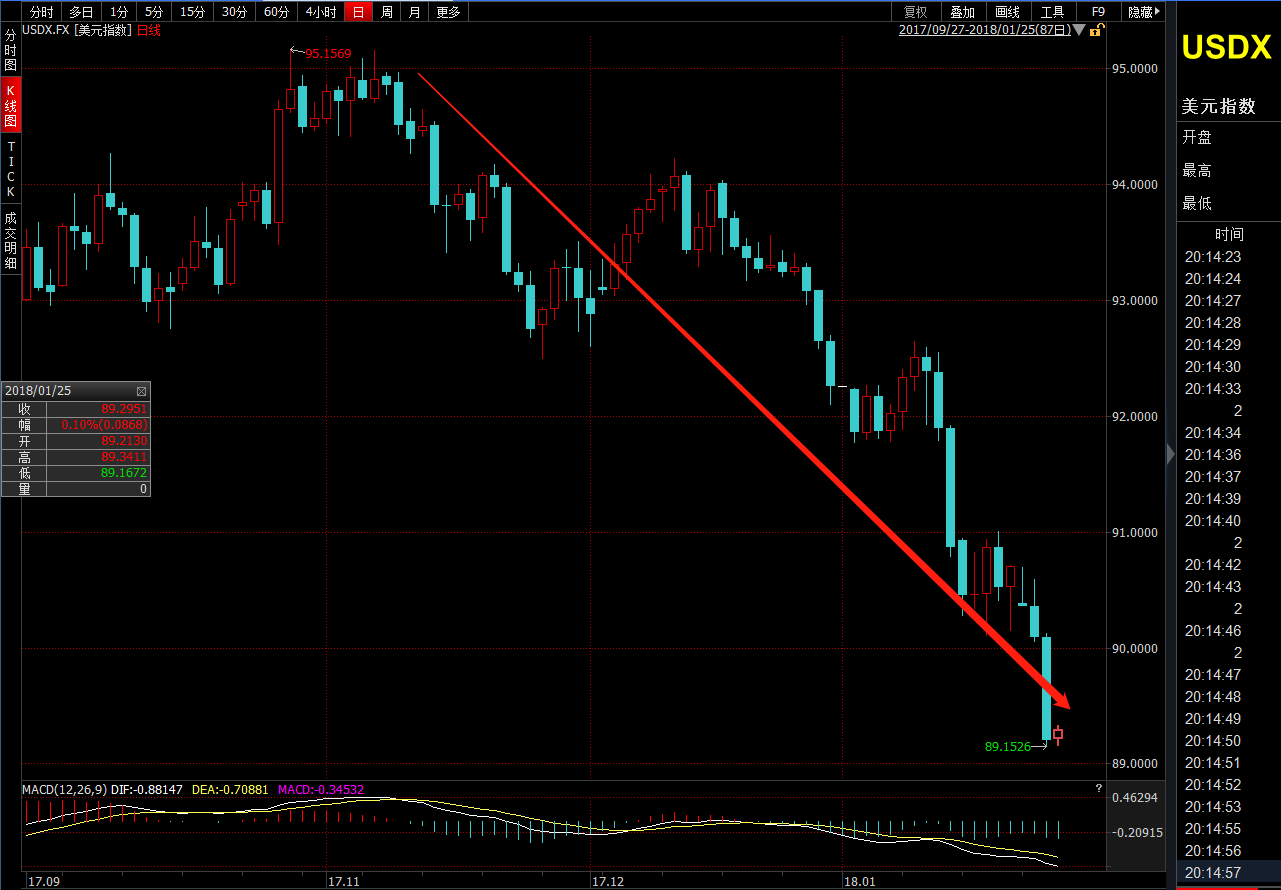Collapse the right panel with the splitter arrow
The image size is (1281, 890).
pyautogui.click(x=1171, y=454)
